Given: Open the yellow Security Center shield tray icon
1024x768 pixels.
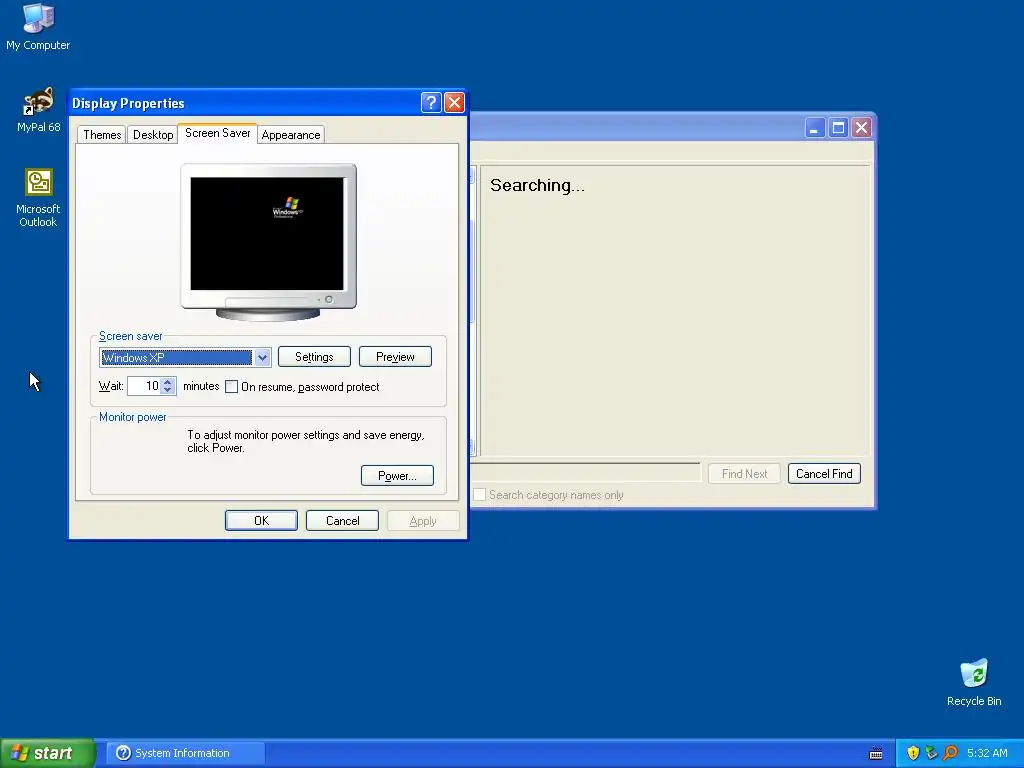Looking at the screenshot, I should 913,753.
